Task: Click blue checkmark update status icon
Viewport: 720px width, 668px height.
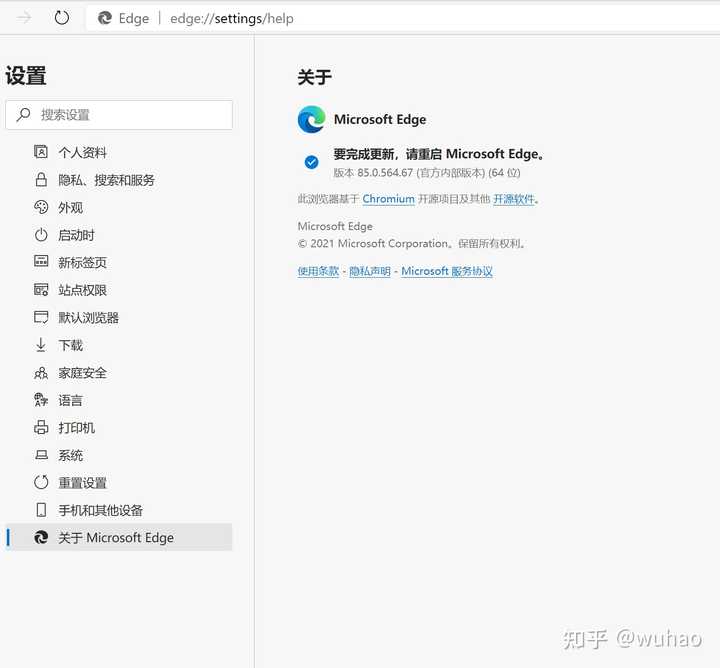Action: coord(311,162)
